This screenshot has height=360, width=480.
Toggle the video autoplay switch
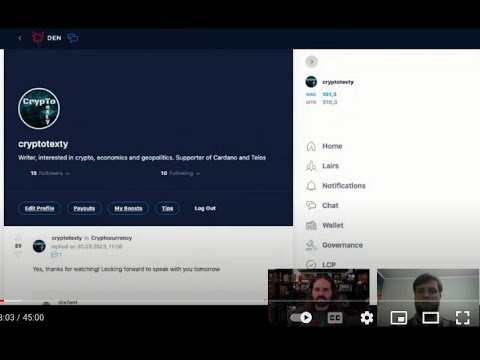coord(301,317)
